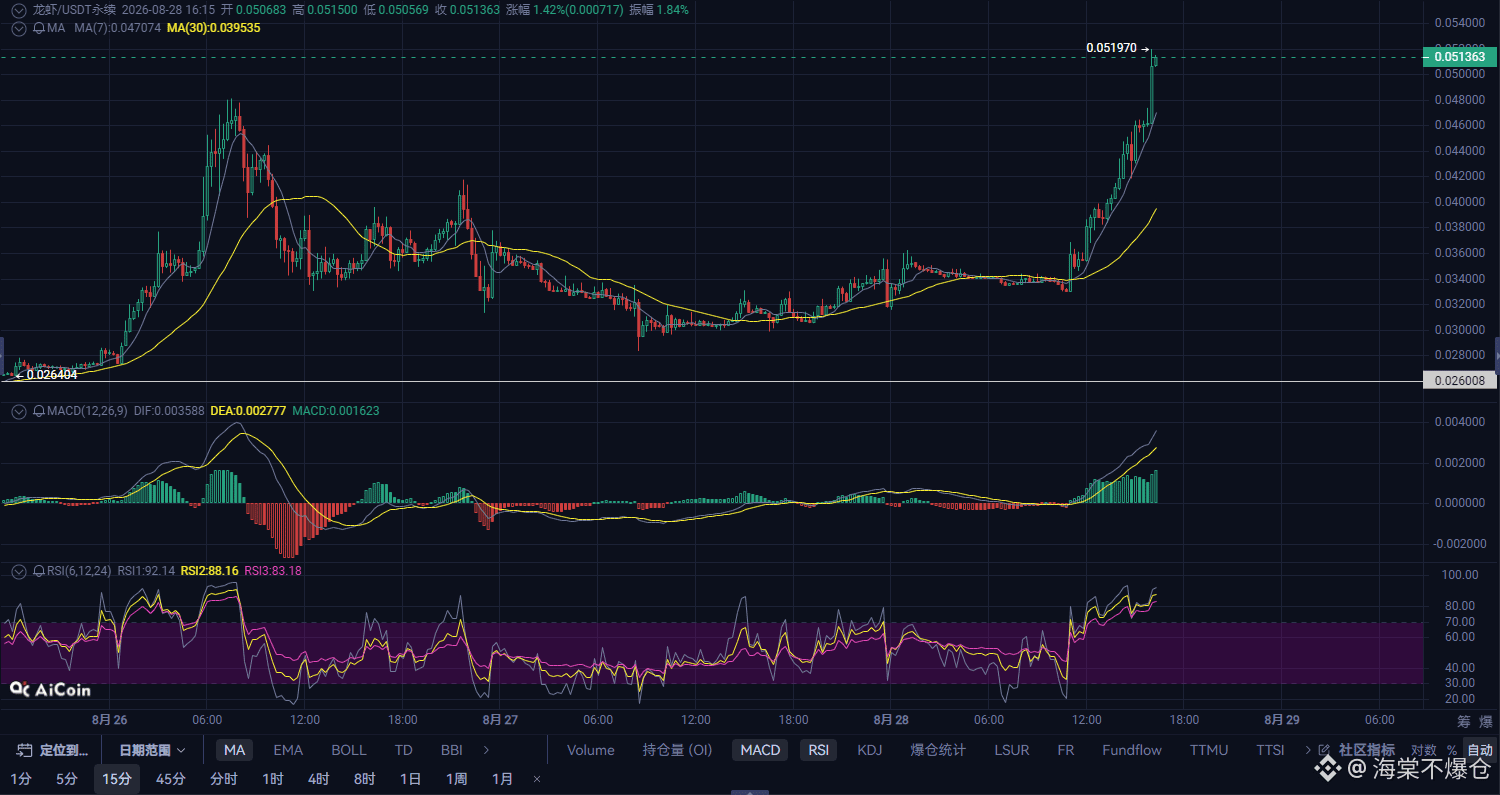Click the 定位到... locate button
1500x795 pixels.
pos(52,750)
